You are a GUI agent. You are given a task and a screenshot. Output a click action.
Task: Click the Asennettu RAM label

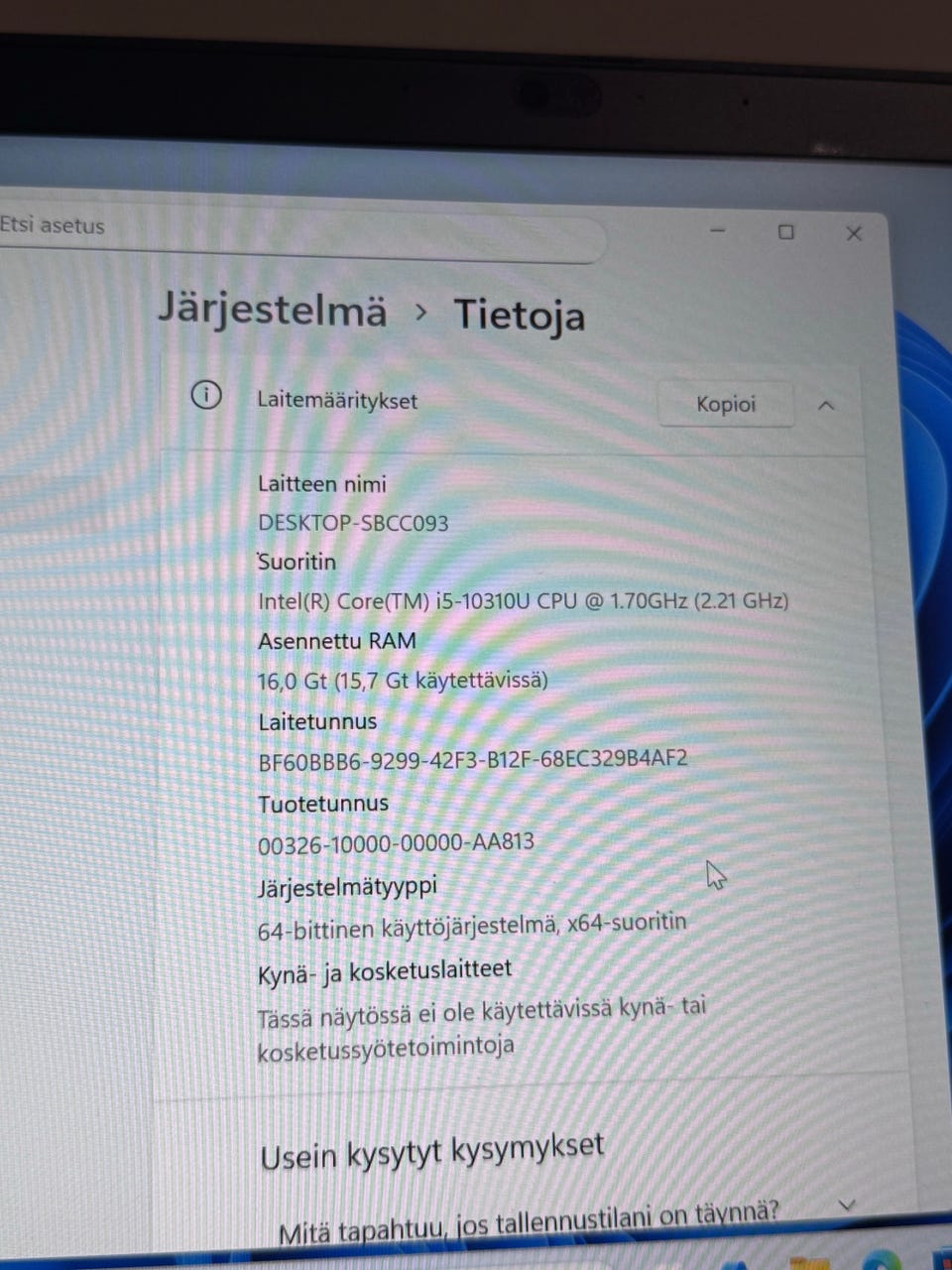tap(337, 641)
